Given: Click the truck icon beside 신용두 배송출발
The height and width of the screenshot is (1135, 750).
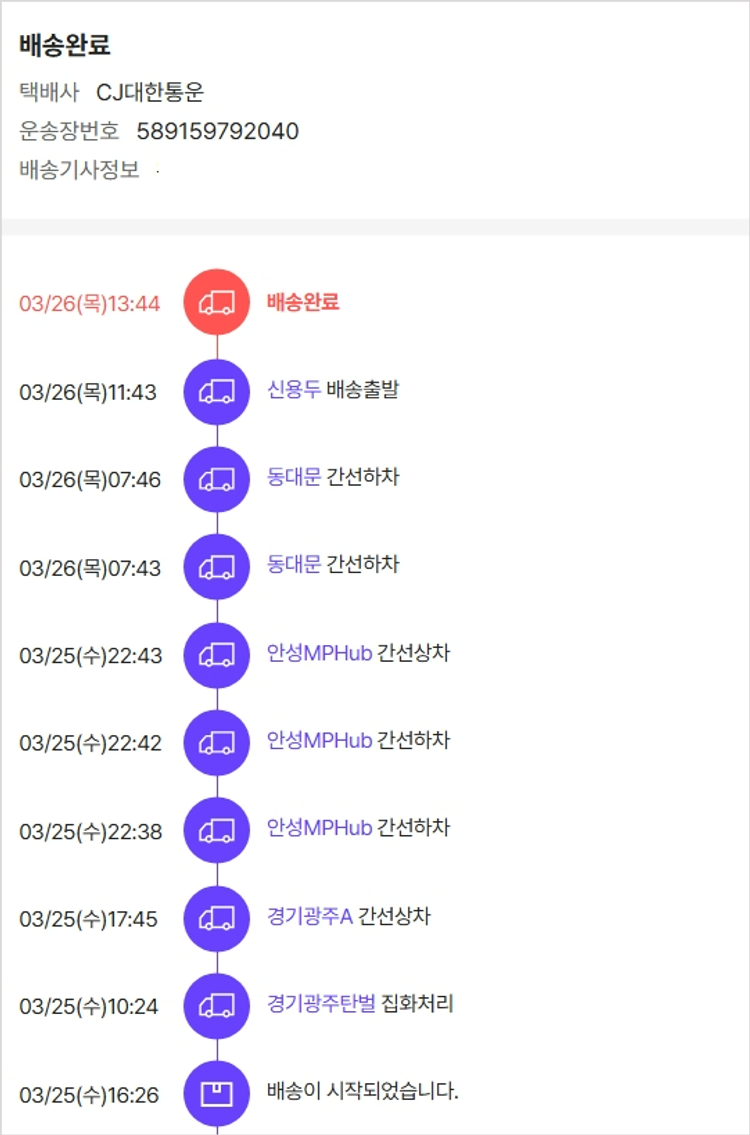Looking at the screenshot, I should [x=216, y=391].
